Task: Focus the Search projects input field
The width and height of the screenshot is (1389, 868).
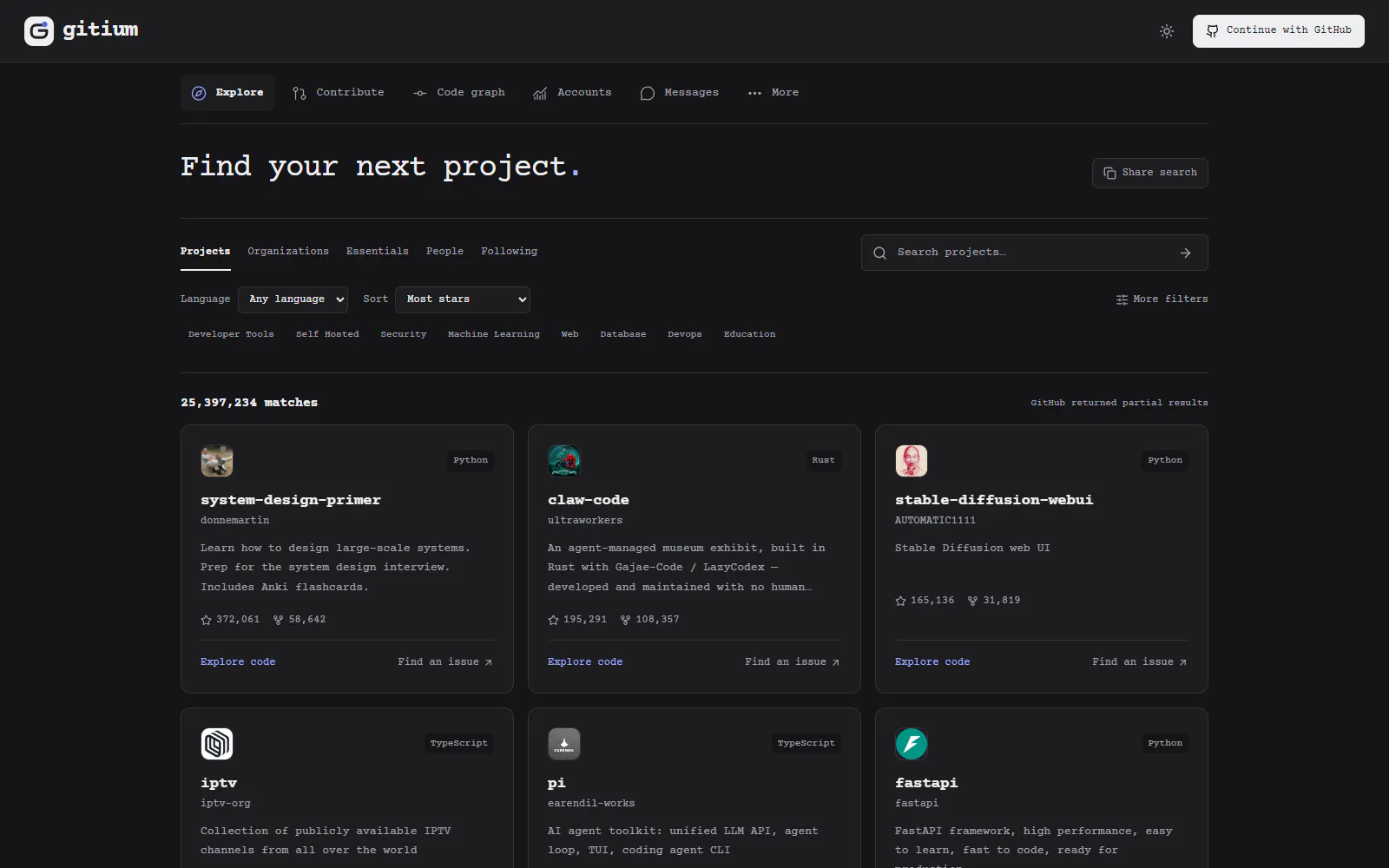Action: (1033, 253)
